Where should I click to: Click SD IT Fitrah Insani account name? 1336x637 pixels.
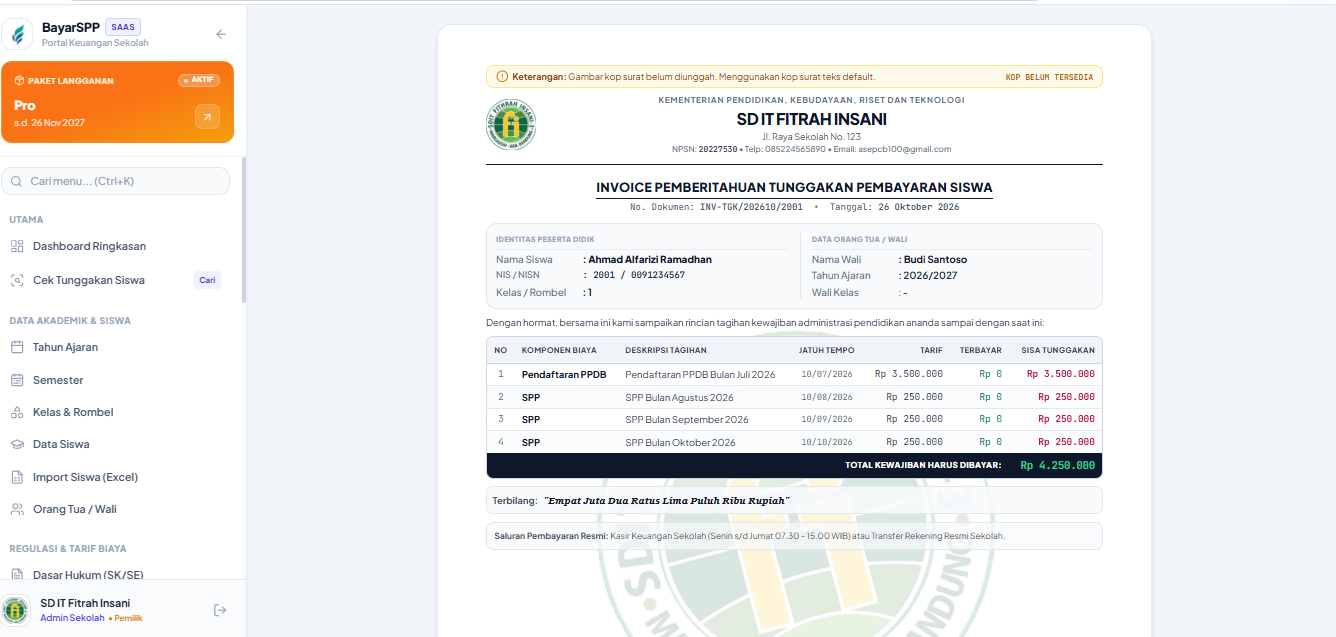click(85, 603)
